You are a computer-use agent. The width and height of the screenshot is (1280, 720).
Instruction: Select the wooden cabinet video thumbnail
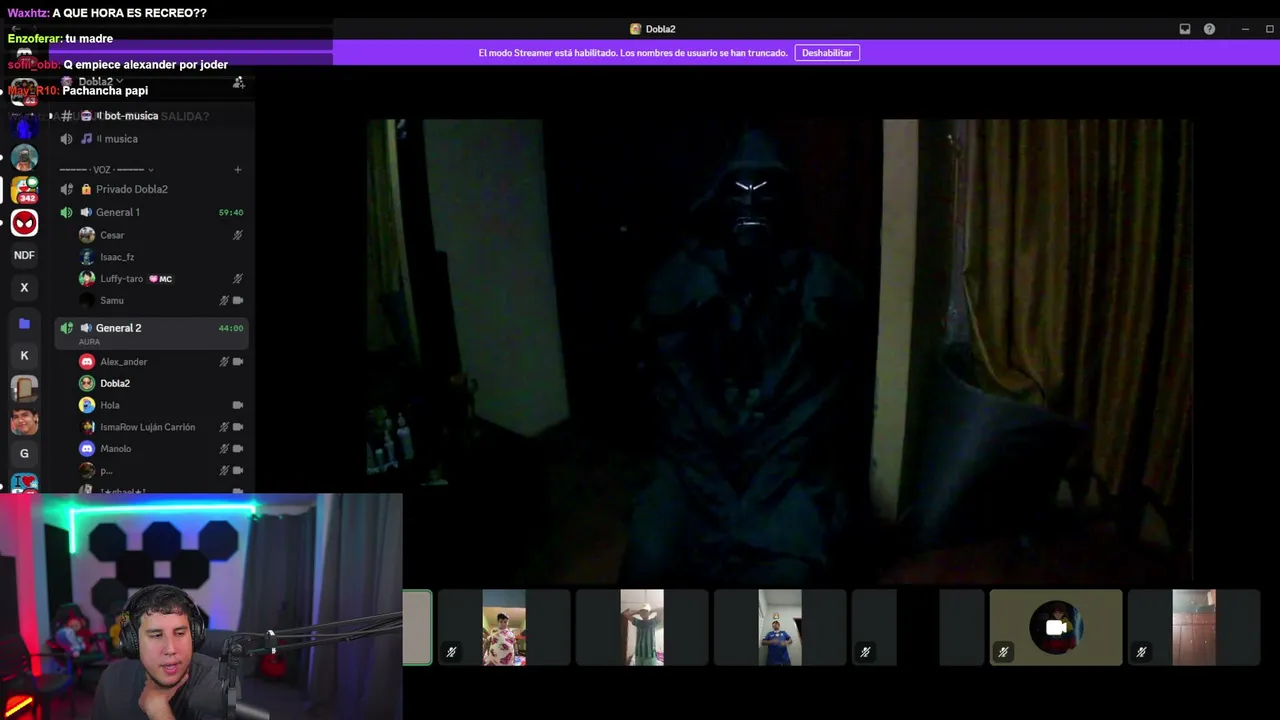pos(1194,627)
